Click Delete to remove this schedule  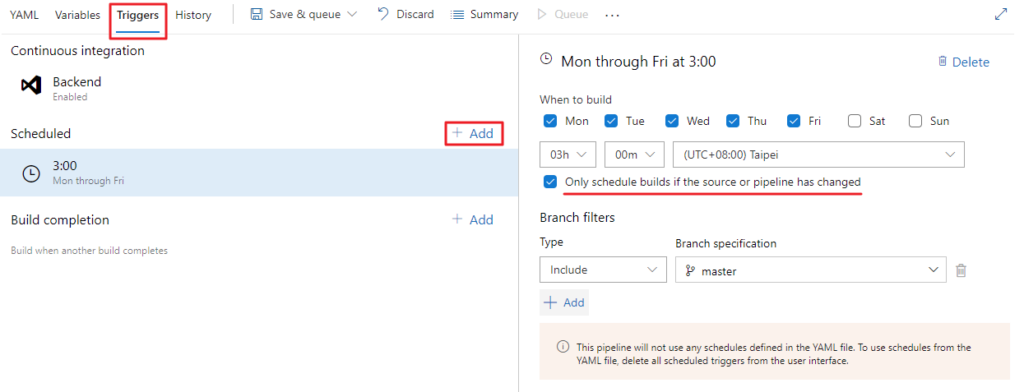click(x=963, y=62)
